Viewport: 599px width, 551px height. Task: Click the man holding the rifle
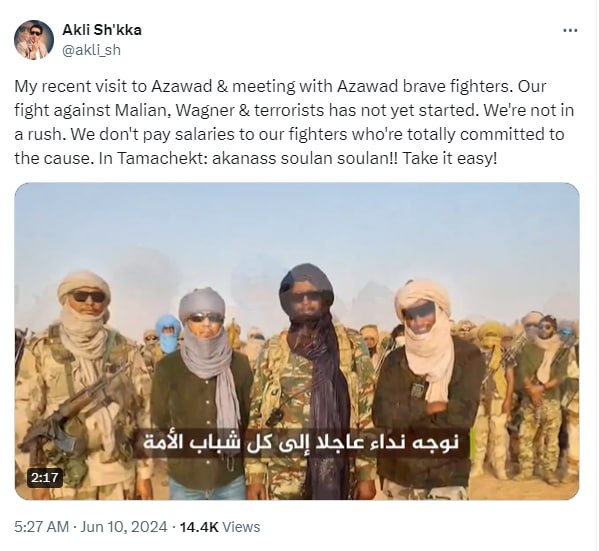[82, 384]
